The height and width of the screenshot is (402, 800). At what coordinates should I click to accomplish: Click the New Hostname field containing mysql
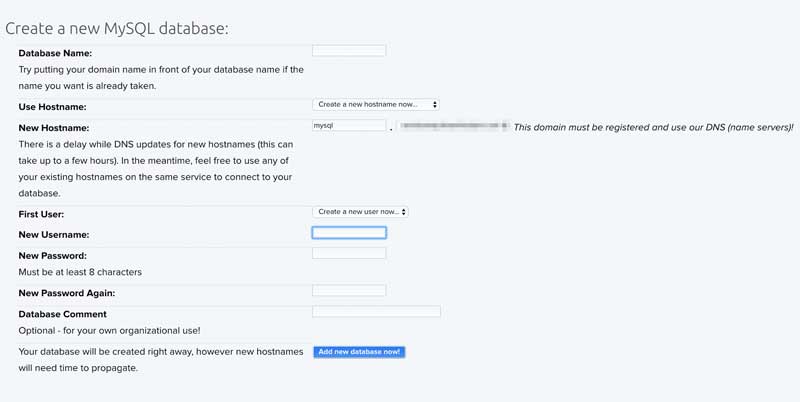pos(349,126)
